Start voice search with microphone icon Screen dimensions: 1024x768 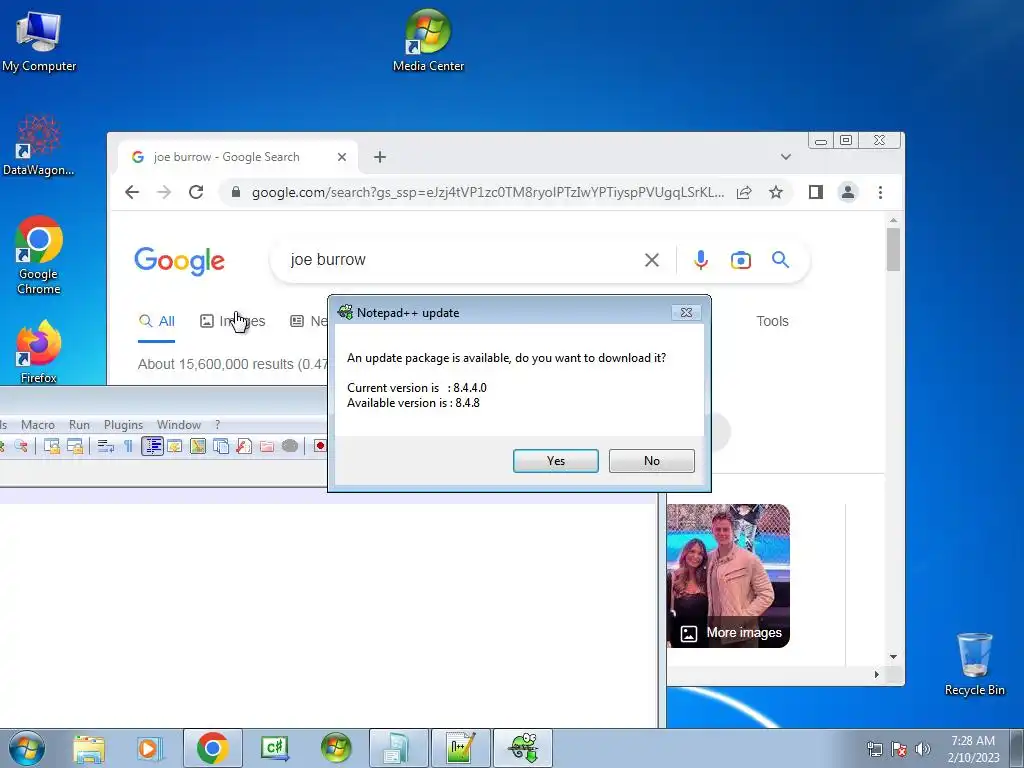tap(701, 260)
